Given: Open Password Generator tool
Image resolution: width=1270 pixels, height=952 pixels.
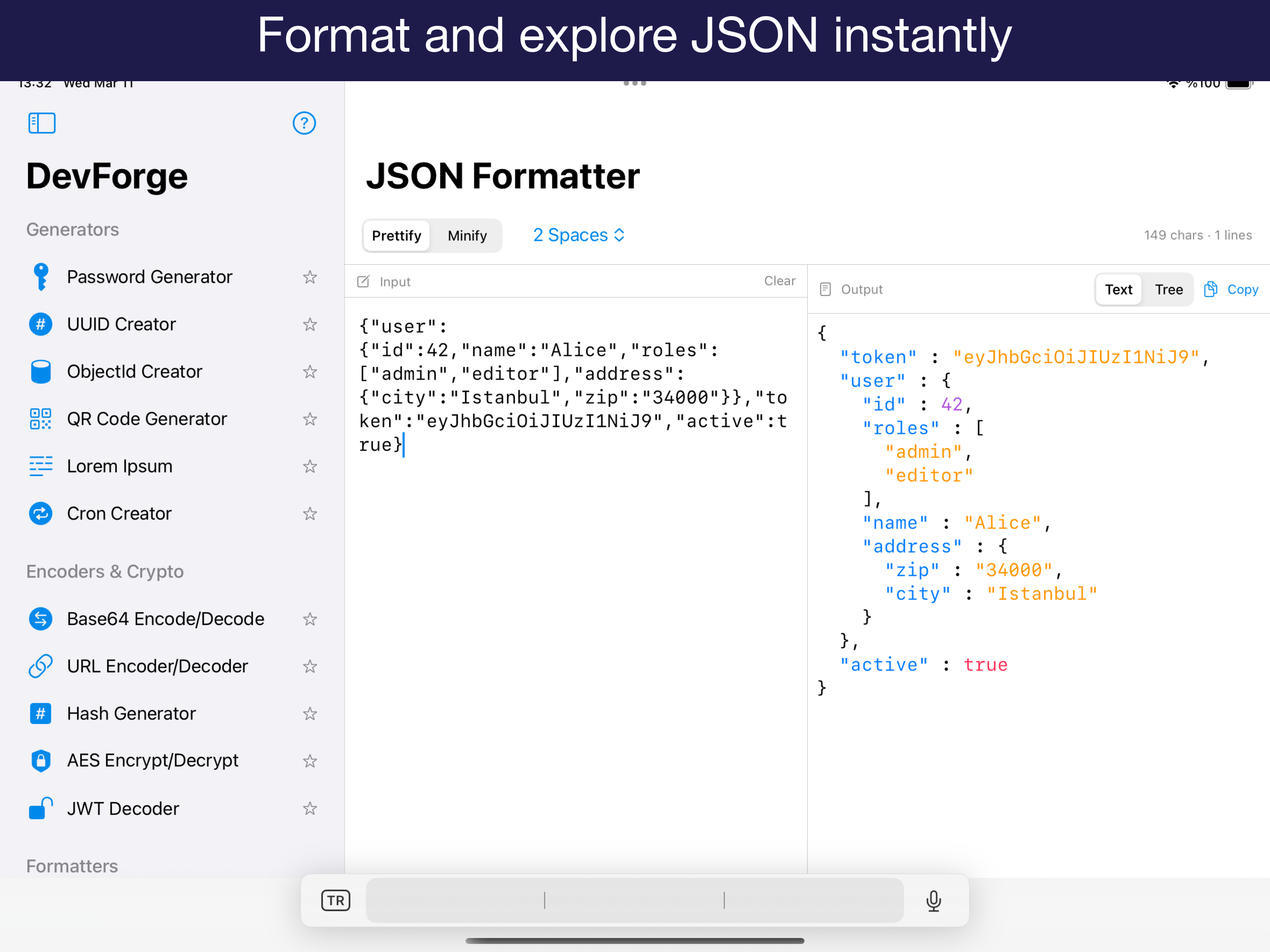Looking at the screenshot, I should [172, 277].
